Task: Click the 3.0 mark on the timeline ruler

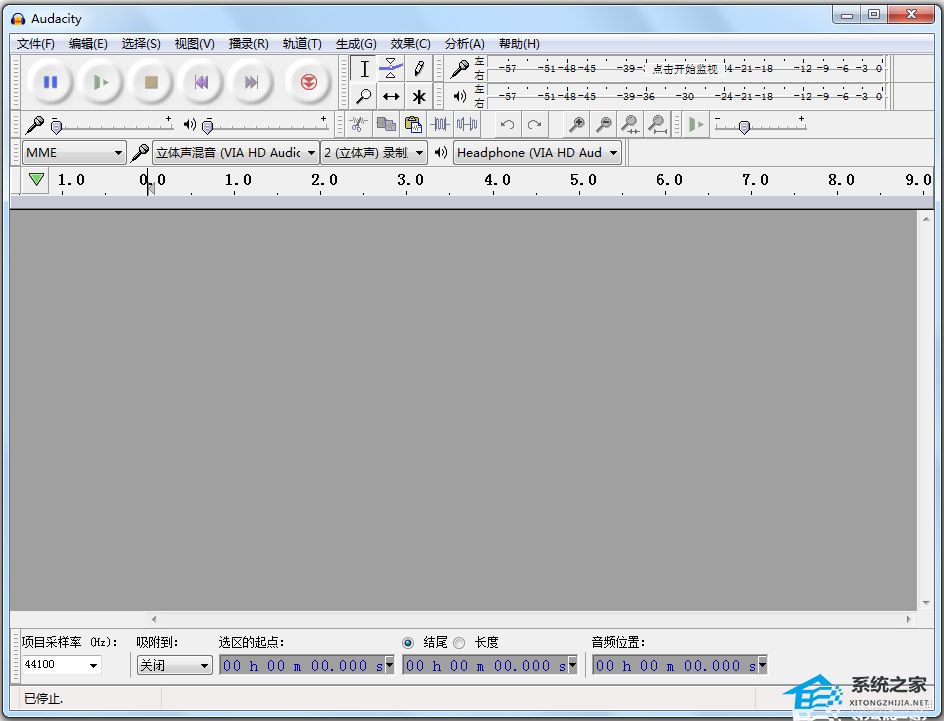Action: [410, 179]
